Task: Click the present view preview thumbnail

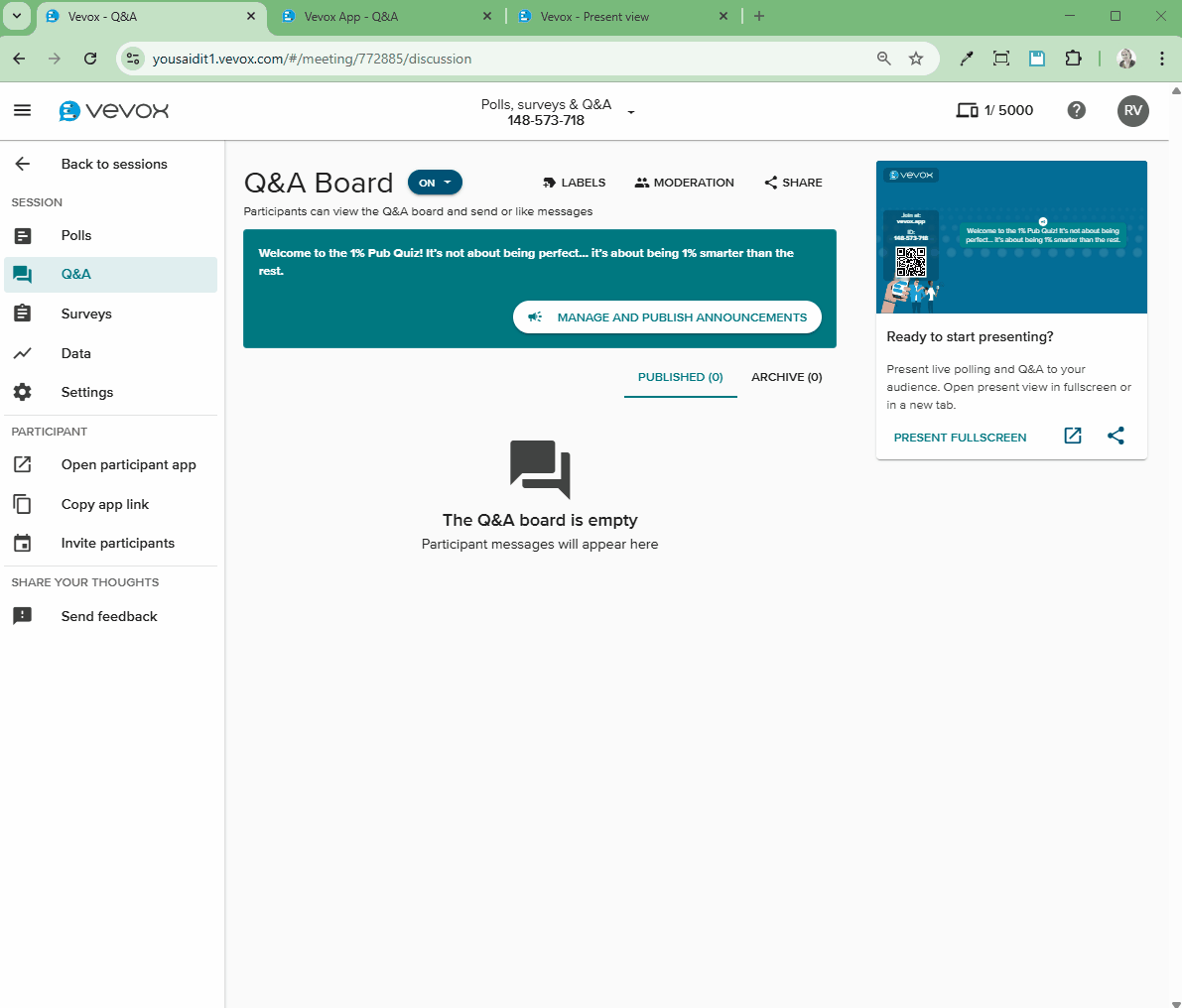Action: pyautogui.click(x=1011, y=238)
